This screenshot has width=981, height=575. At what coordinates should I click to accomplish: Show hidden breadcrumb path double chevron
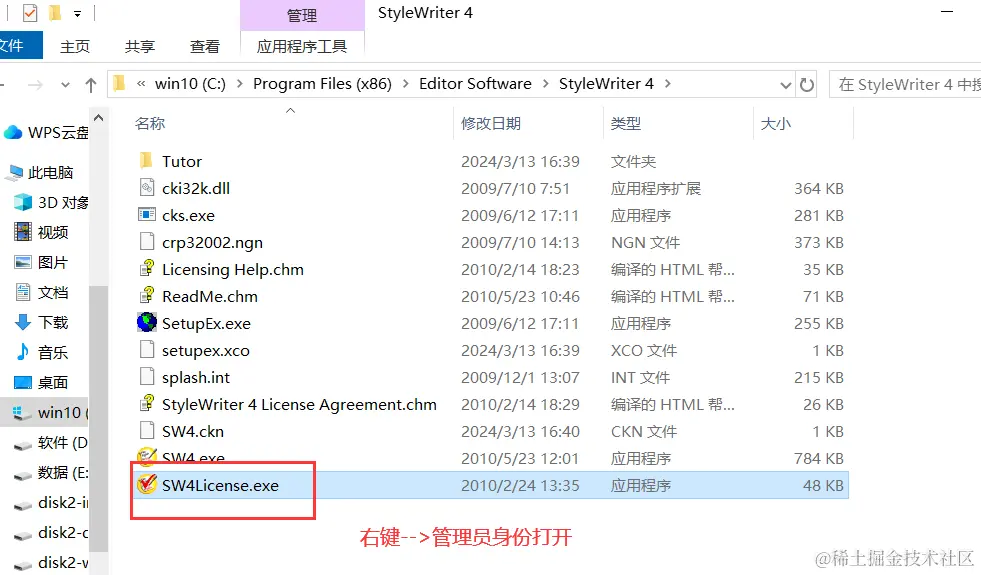click(141, 84)
